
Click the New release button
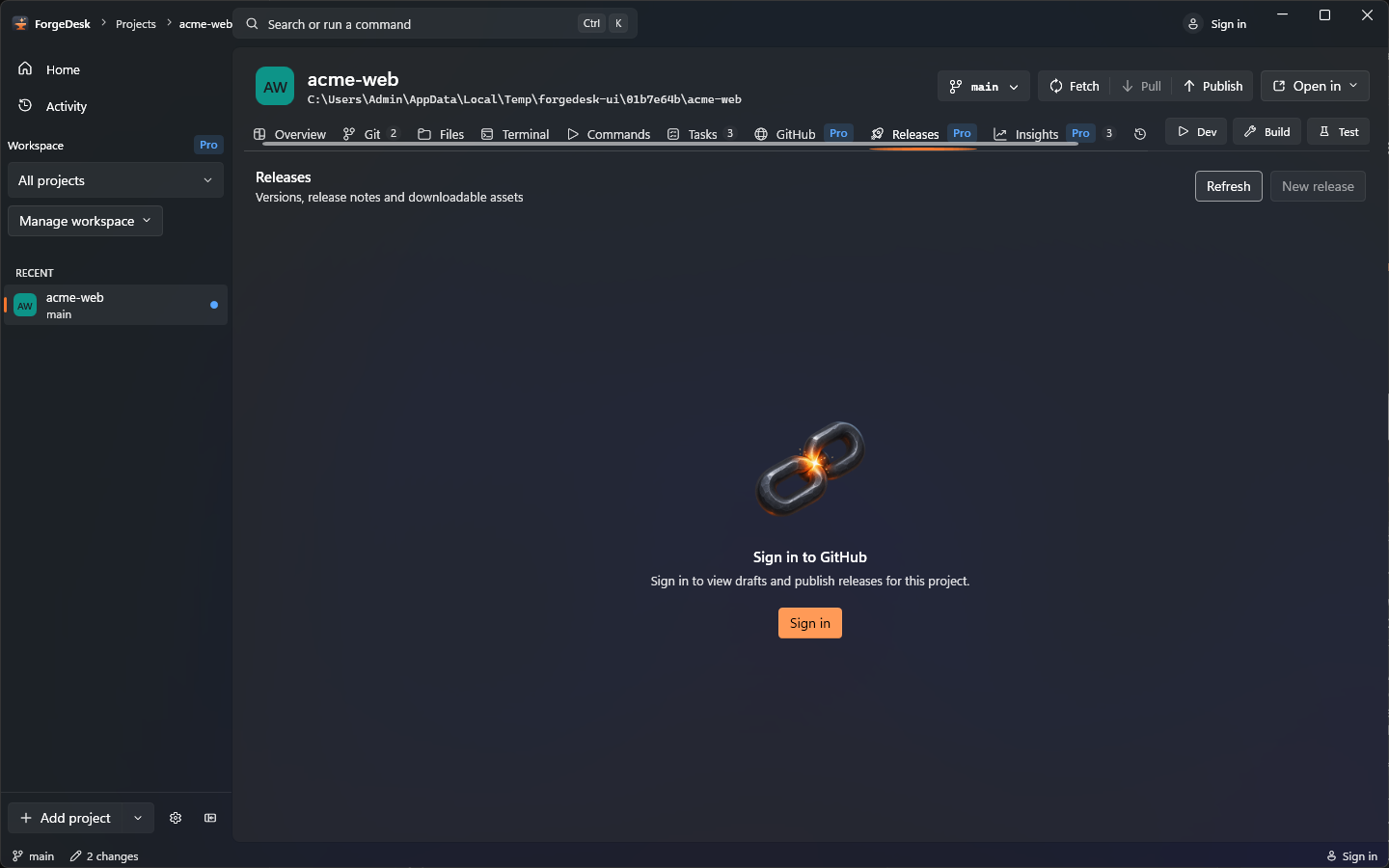1318,186
